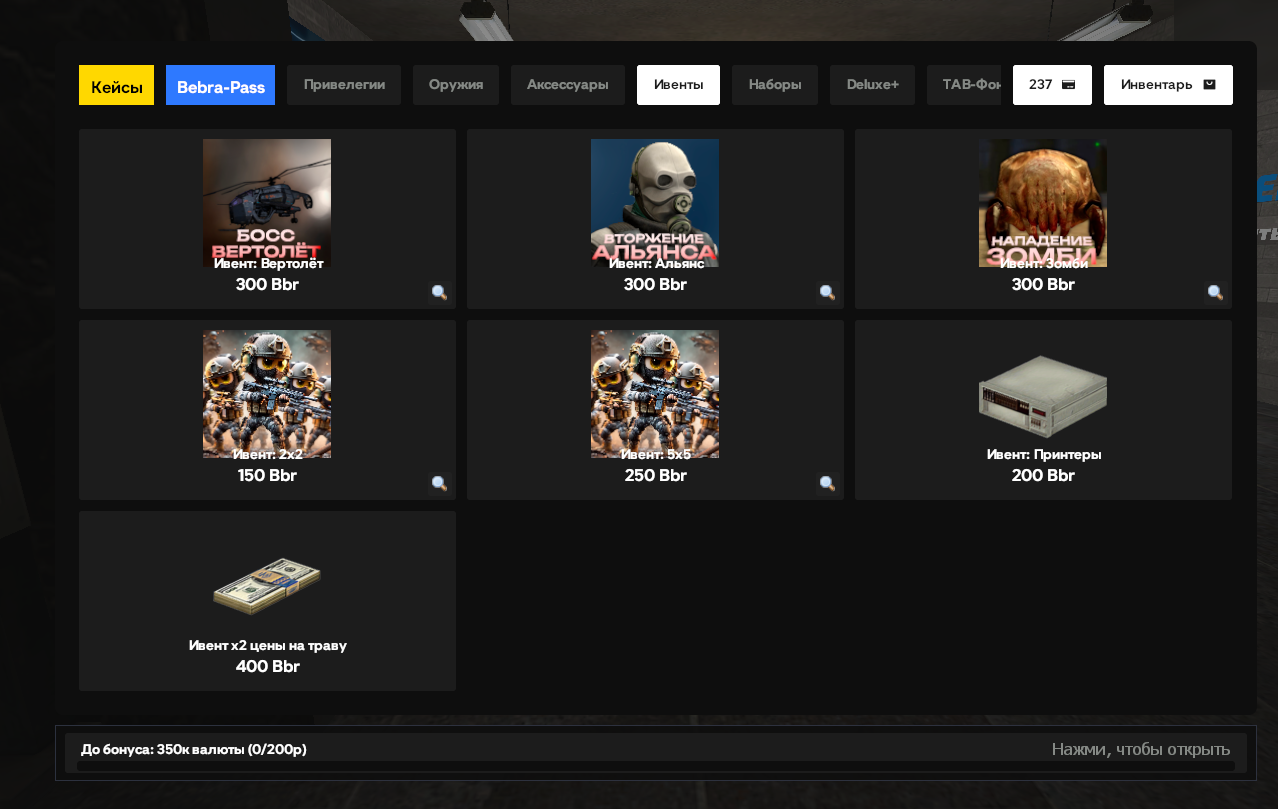Click the Ивент: Альянс label
Viewport: 1278px width, 809px height.
click(657, 263)
